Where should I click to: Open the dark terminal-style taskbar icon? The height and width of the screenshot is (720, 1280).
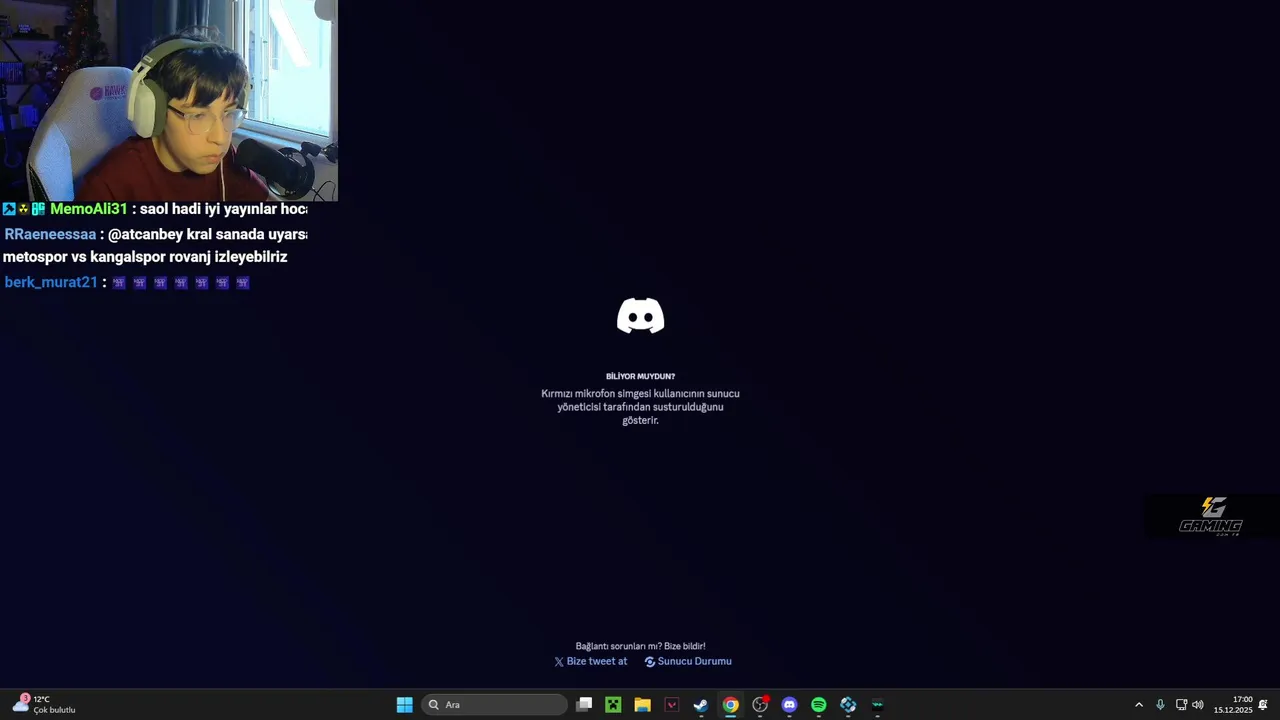pyautogui.click(x=878, y=705)
